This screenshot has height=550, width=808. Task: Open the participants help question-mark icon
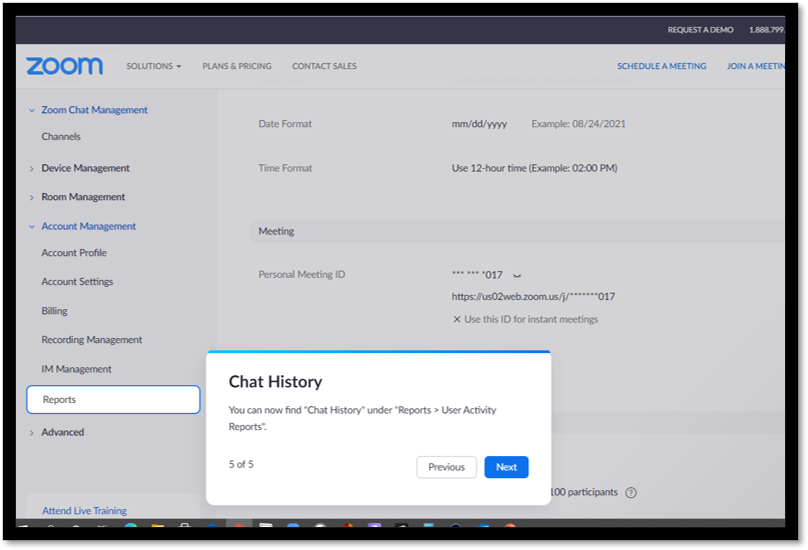pyautogui.click(x=631, y=492)
